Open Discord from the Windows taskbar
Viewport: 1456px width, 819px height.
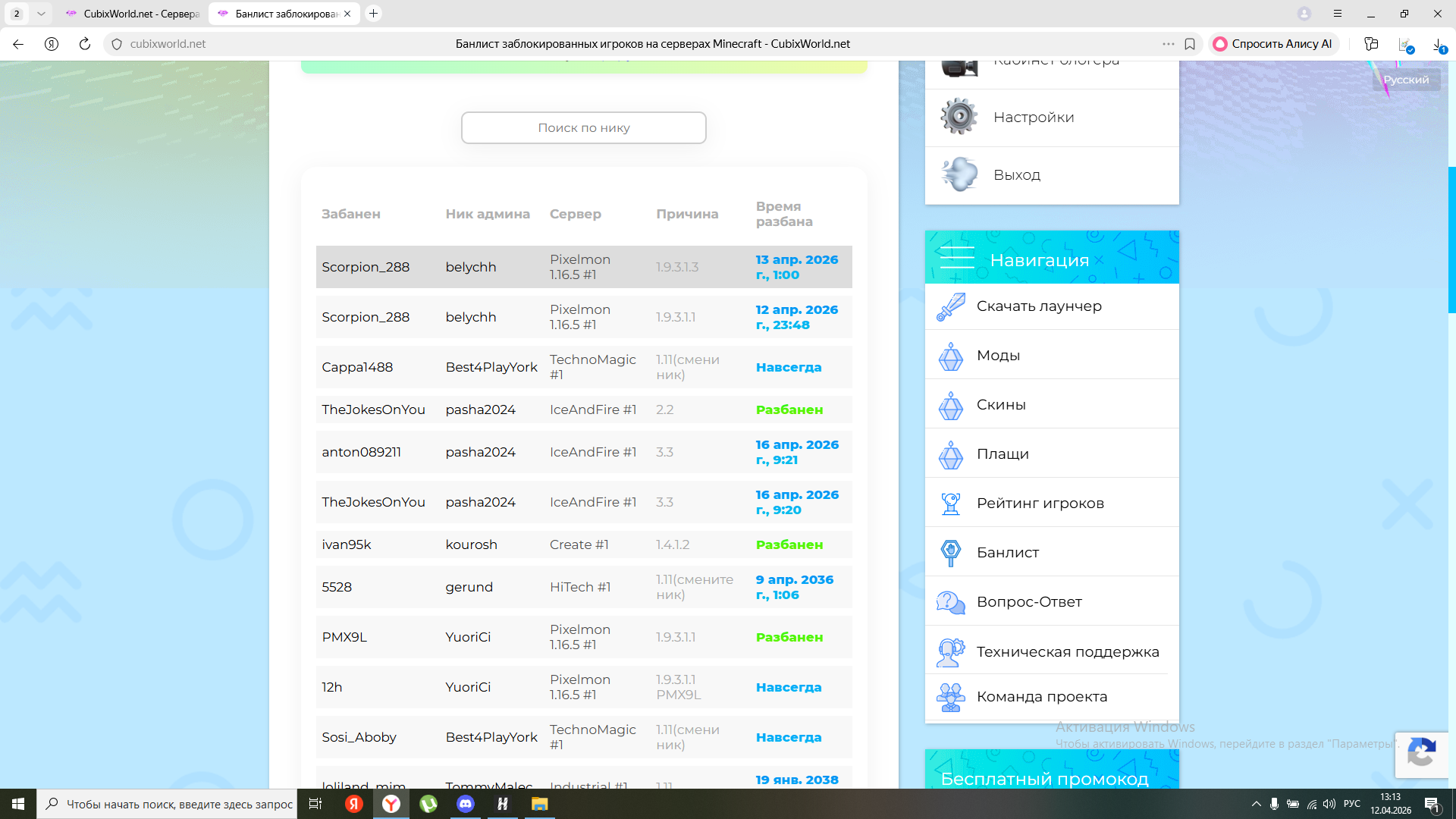click(465, 804)
